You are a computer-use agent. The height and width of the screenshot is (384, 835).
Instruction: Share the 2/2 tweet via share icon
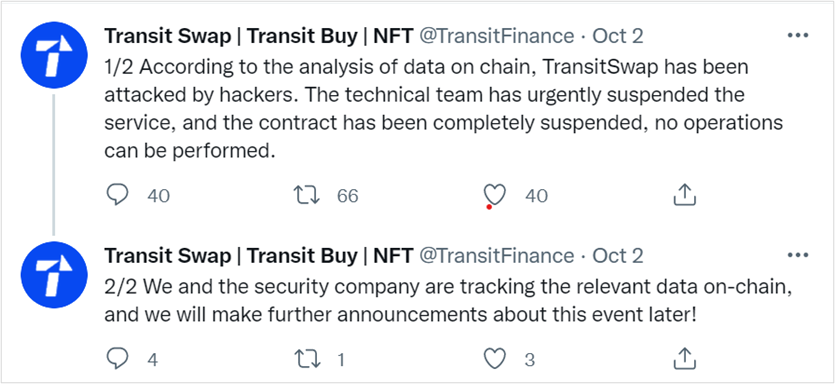[x=685, y=359]
